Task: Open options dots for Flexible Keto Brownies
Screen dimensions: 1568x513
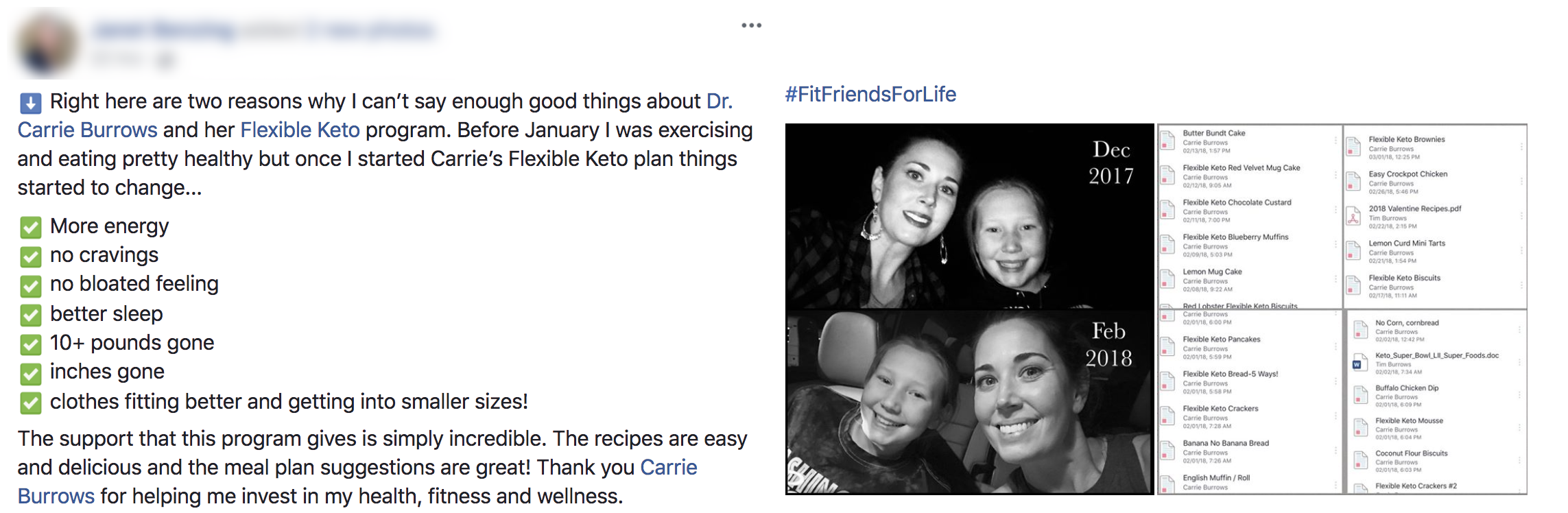Action: (x=1521, y=147)
